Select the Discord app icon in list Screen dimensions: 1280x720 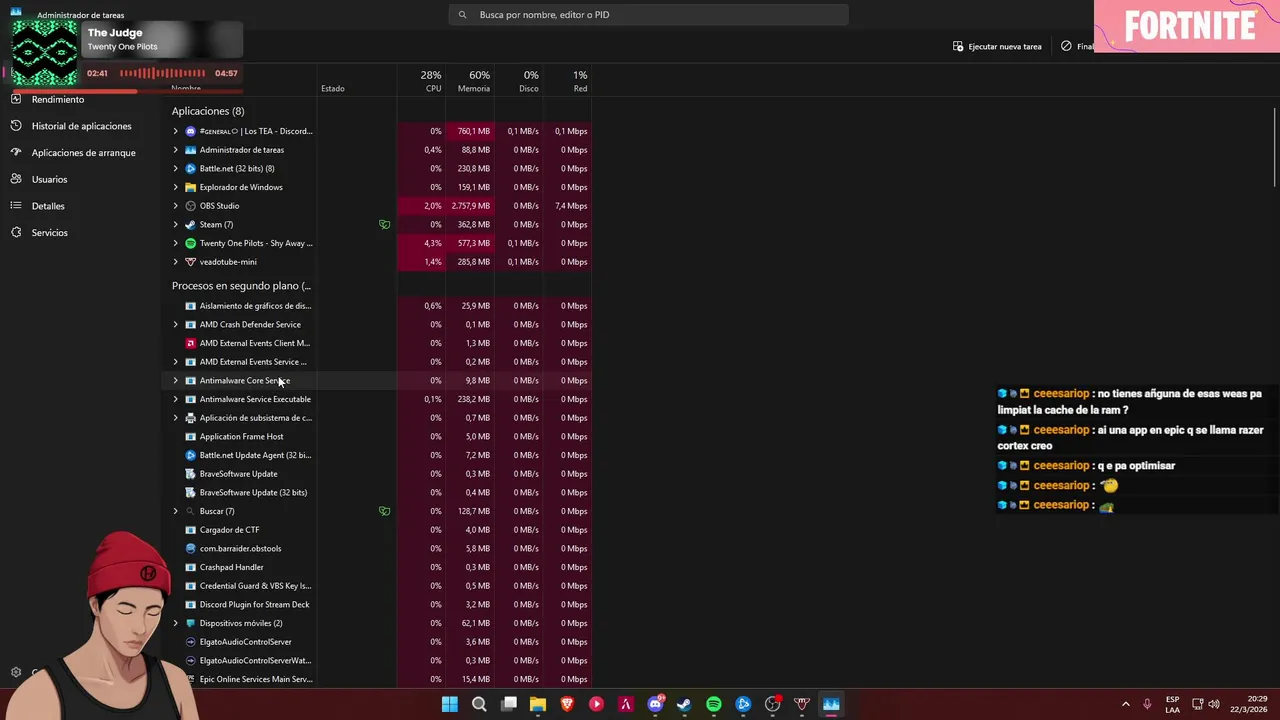pos(191,131)
